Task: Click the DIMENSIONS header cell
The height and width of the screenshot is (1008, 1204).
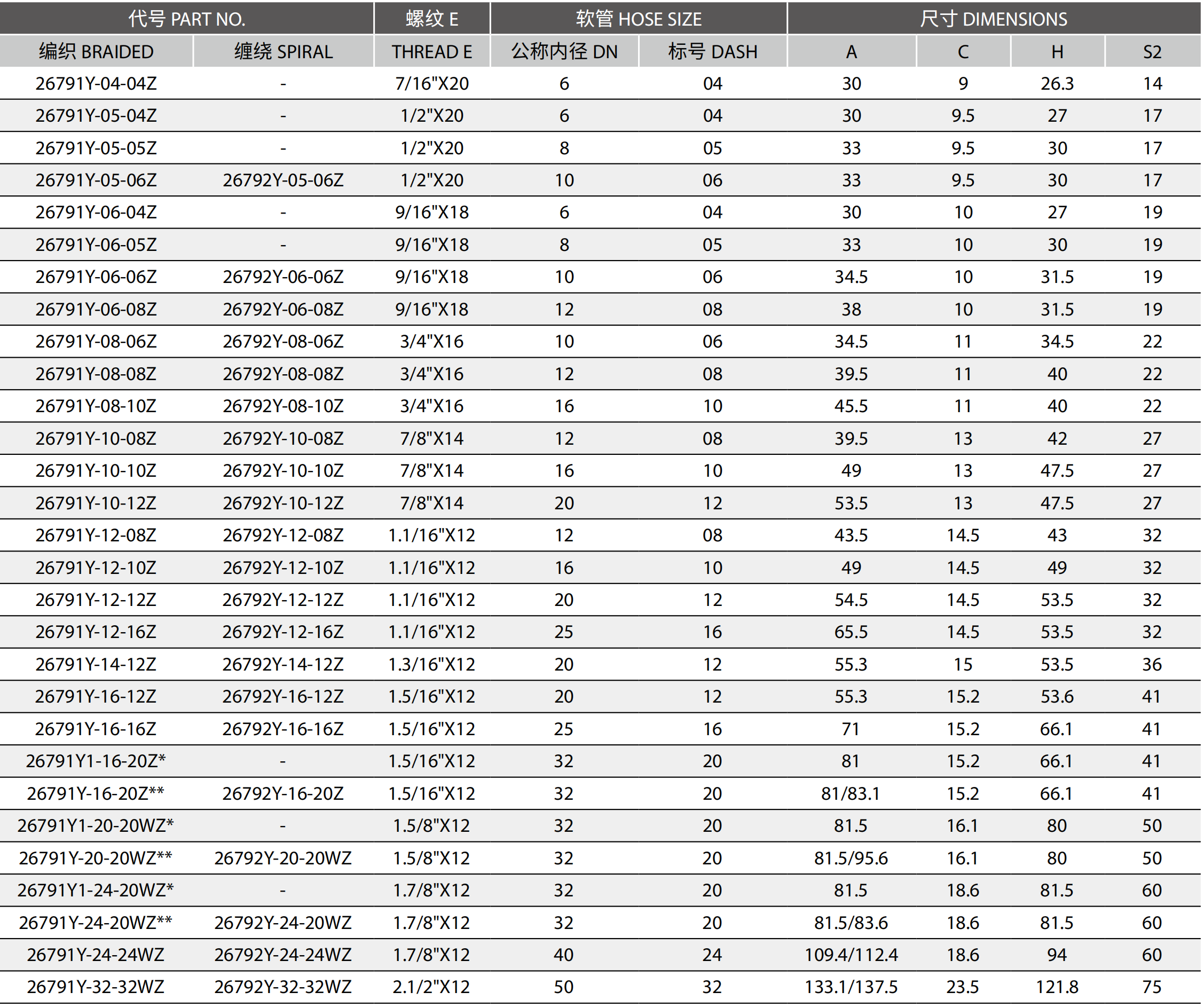Action: (994, 19)
